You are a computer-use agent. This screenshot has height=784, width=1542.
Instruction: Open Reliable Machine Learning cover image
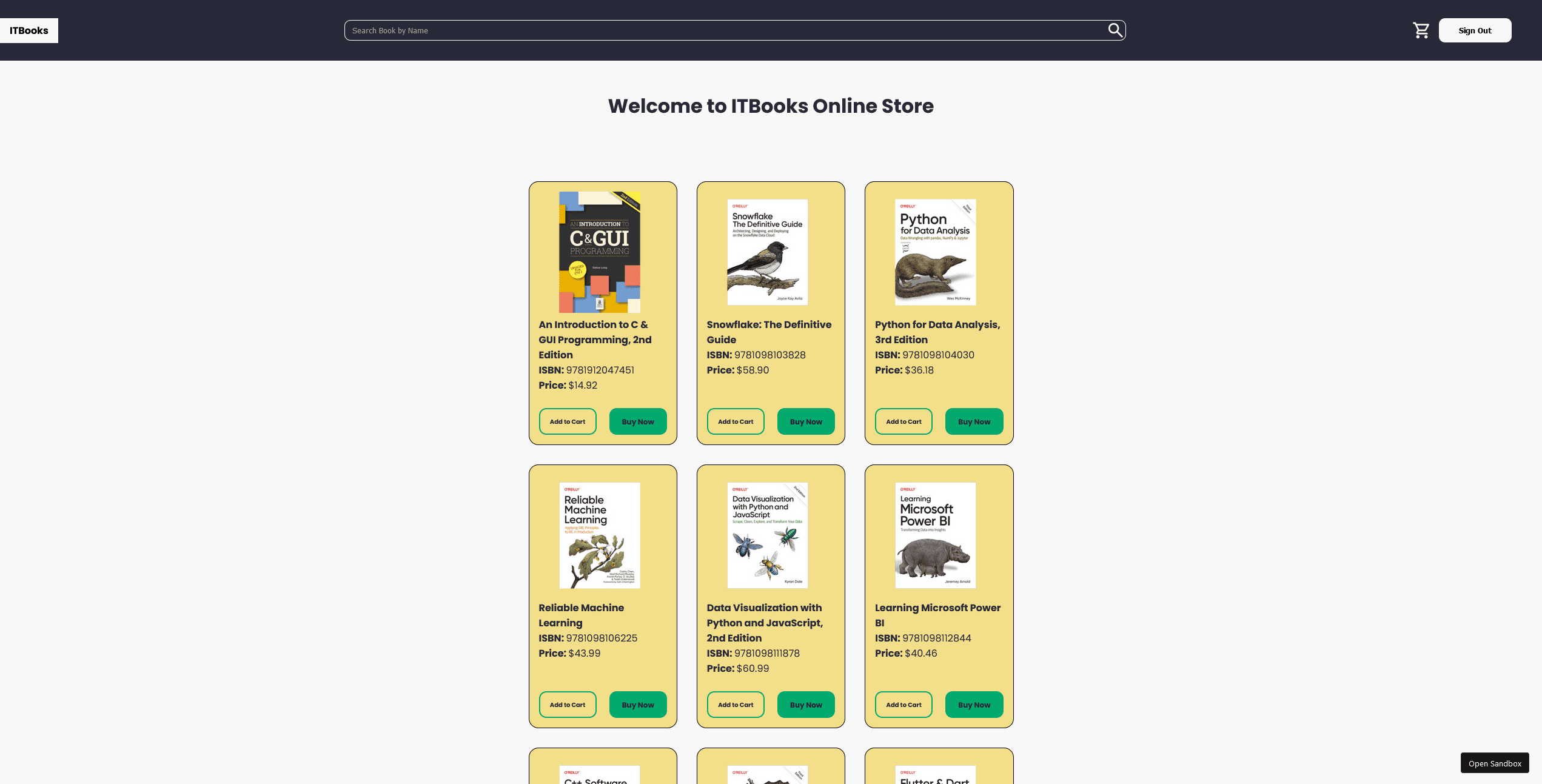click(x=600, y=535)
